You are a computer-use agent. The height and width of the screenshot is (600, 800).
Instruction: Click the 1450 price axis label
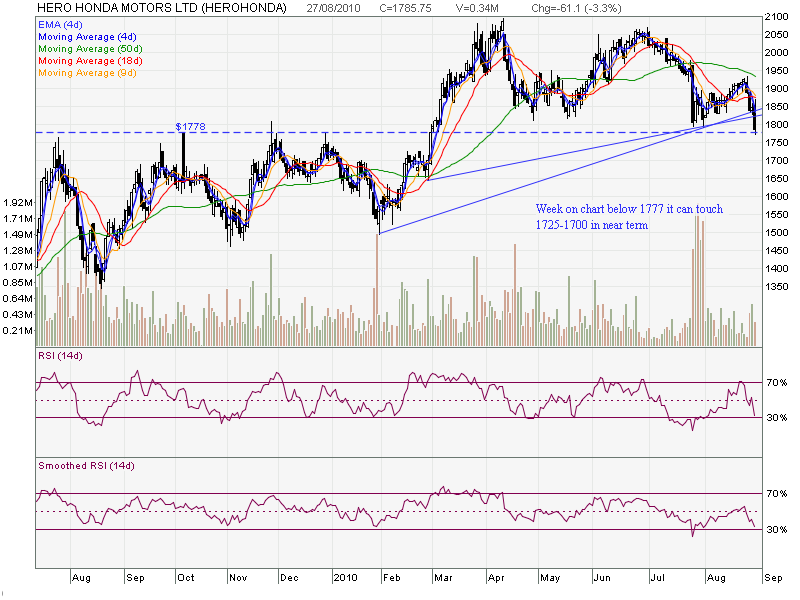777,251
